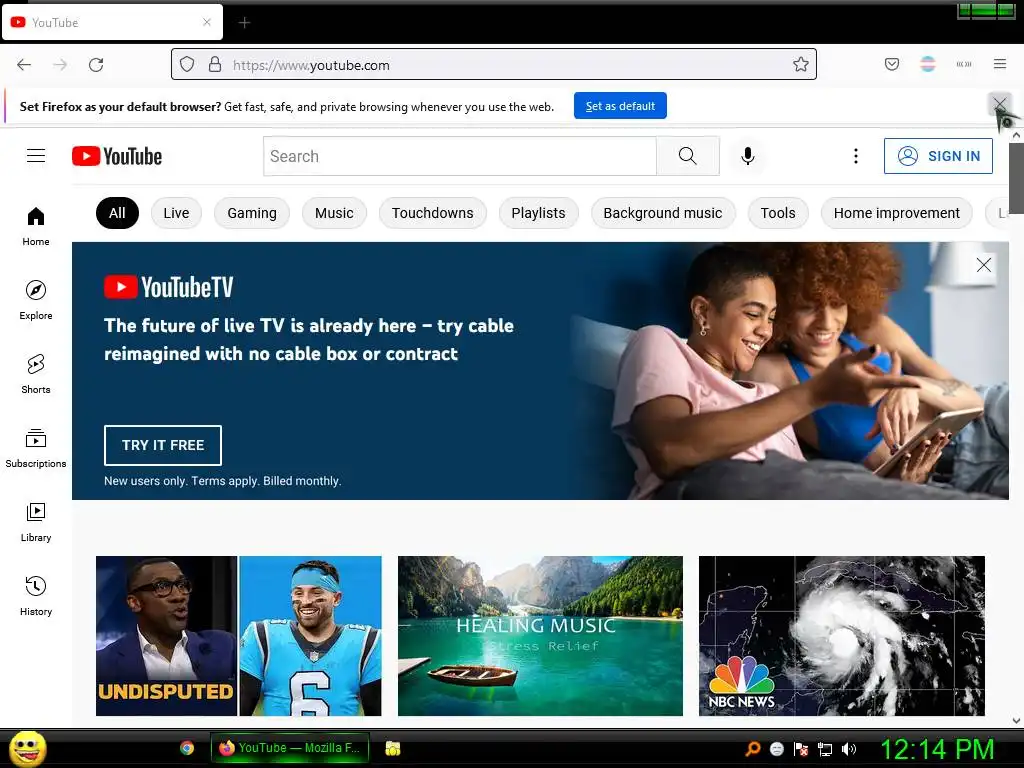View site security padlock info
Image resolution: width=1024 pixels, height=768 pixels.
215,65
